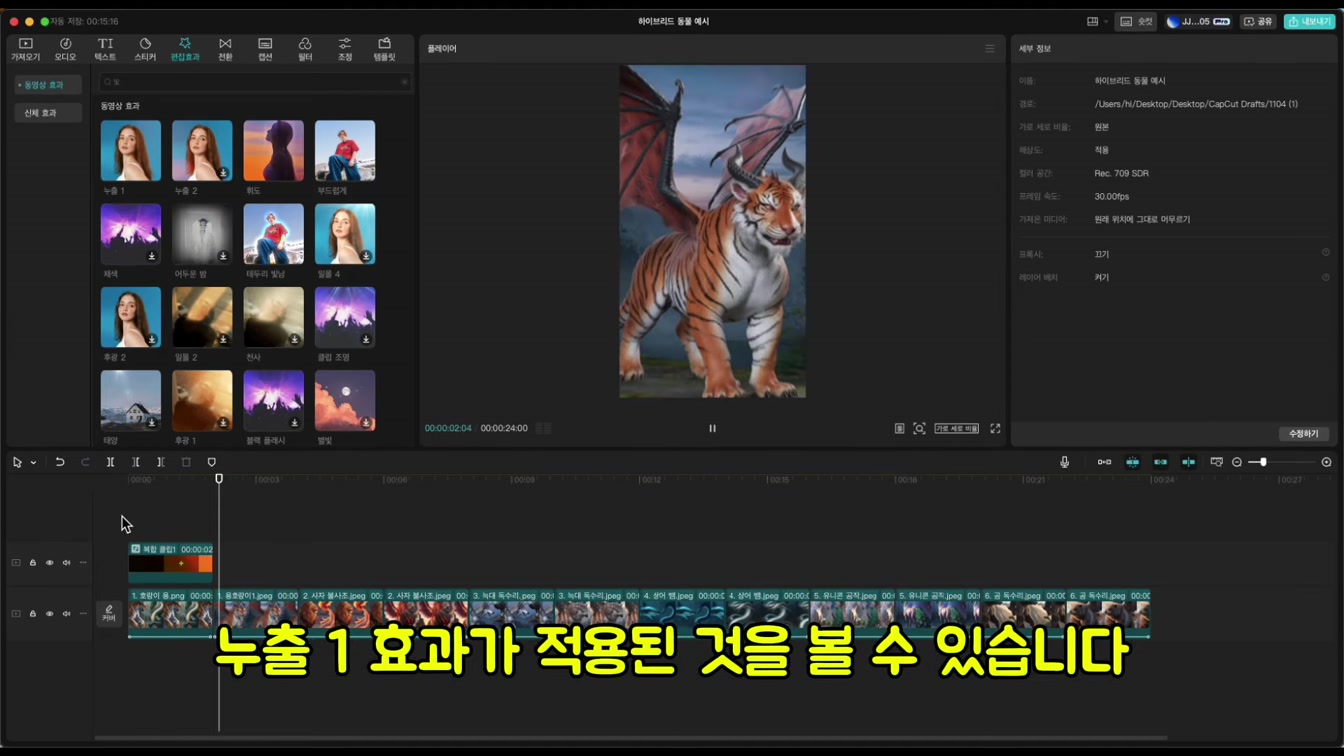Lock the compound clip track
This screenshot has width=1344, height=756.
pyautogui.click(x=33, y=563)
